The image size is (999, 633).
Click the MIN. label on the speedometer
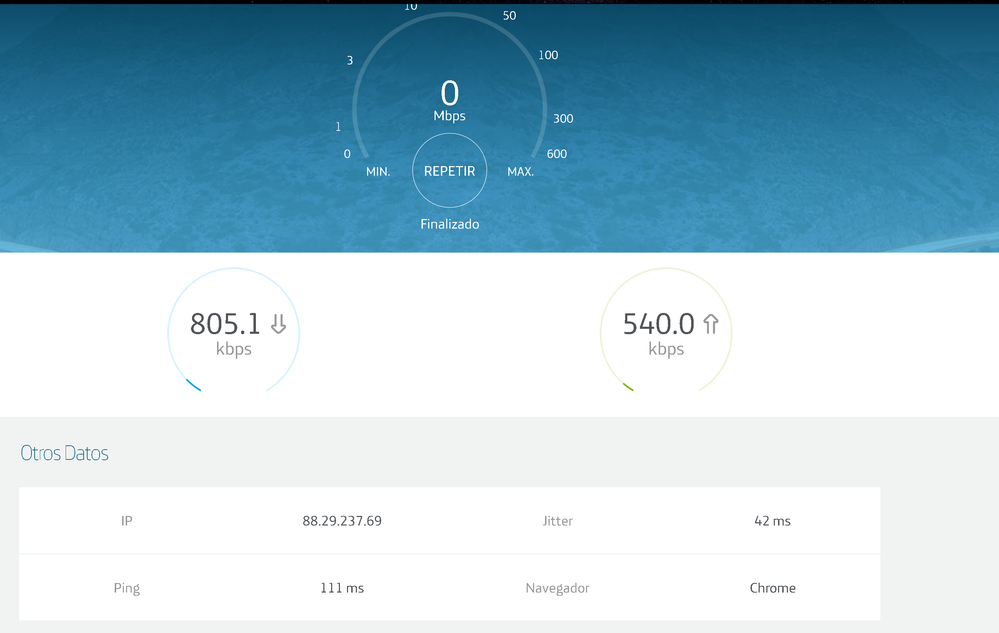pyautogui.click(x=378, y=172)
